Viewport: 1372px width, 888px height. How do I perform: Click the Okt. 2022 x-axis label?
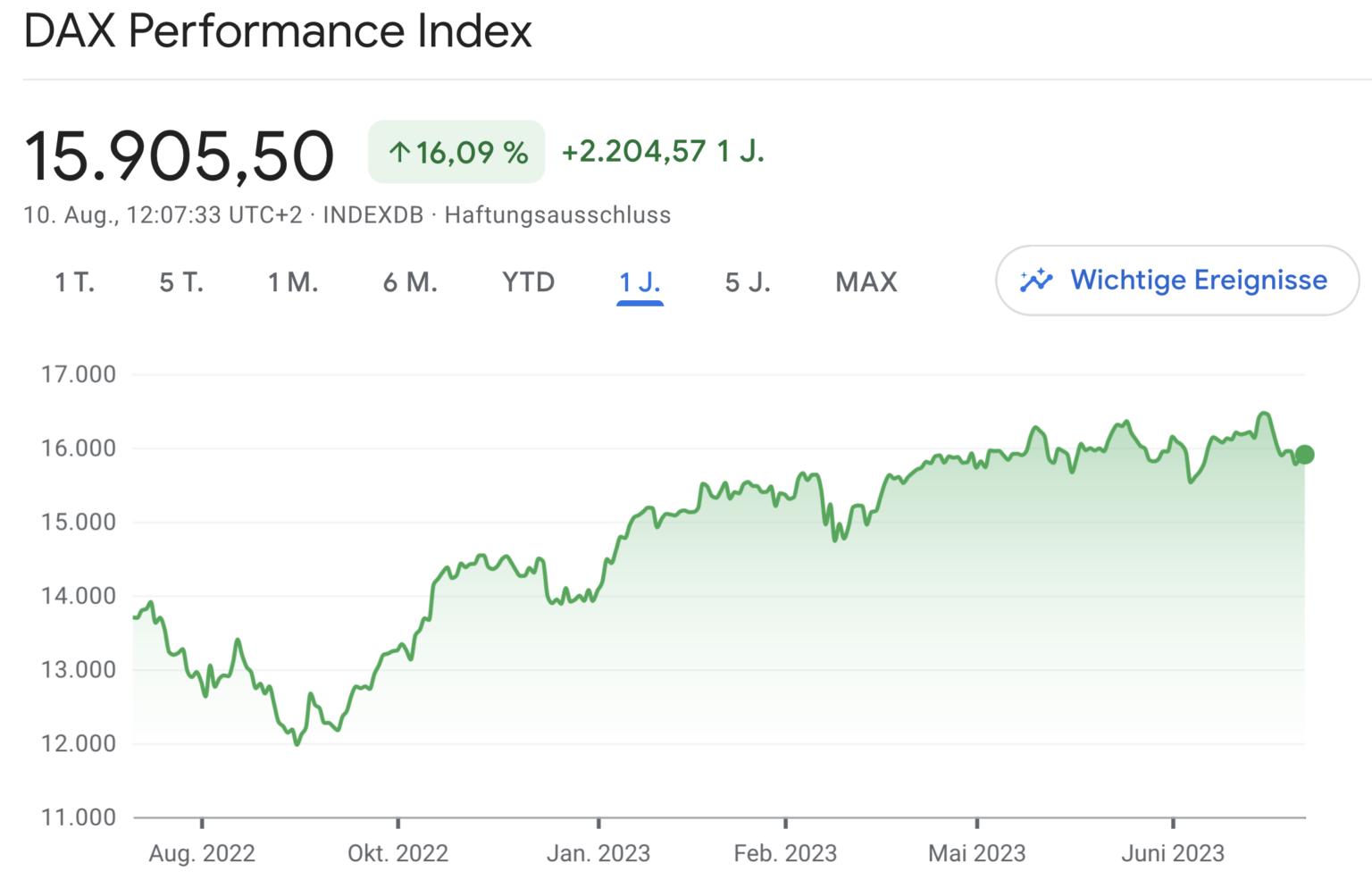pos(397,853)
